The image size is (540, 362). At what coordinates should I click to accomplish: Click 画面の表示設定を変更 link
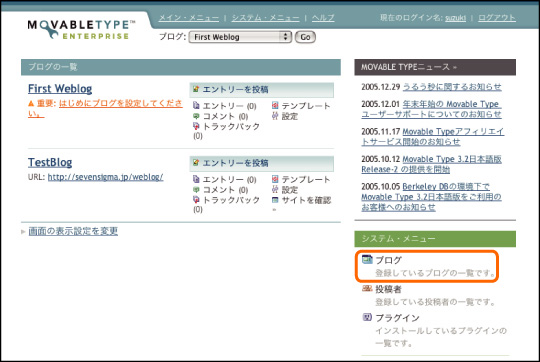73,231
